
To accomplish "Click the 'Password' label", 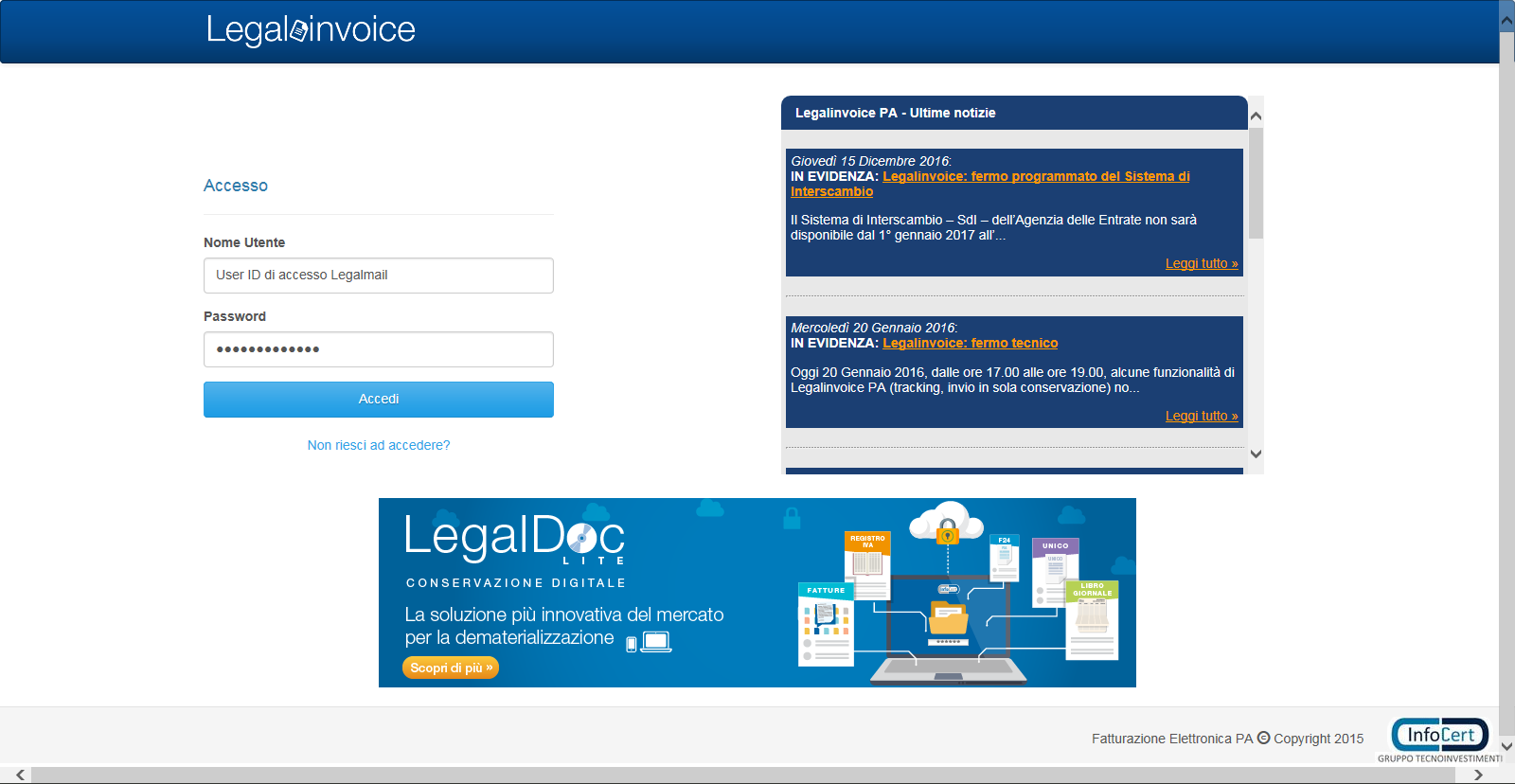I will (235, 316).
